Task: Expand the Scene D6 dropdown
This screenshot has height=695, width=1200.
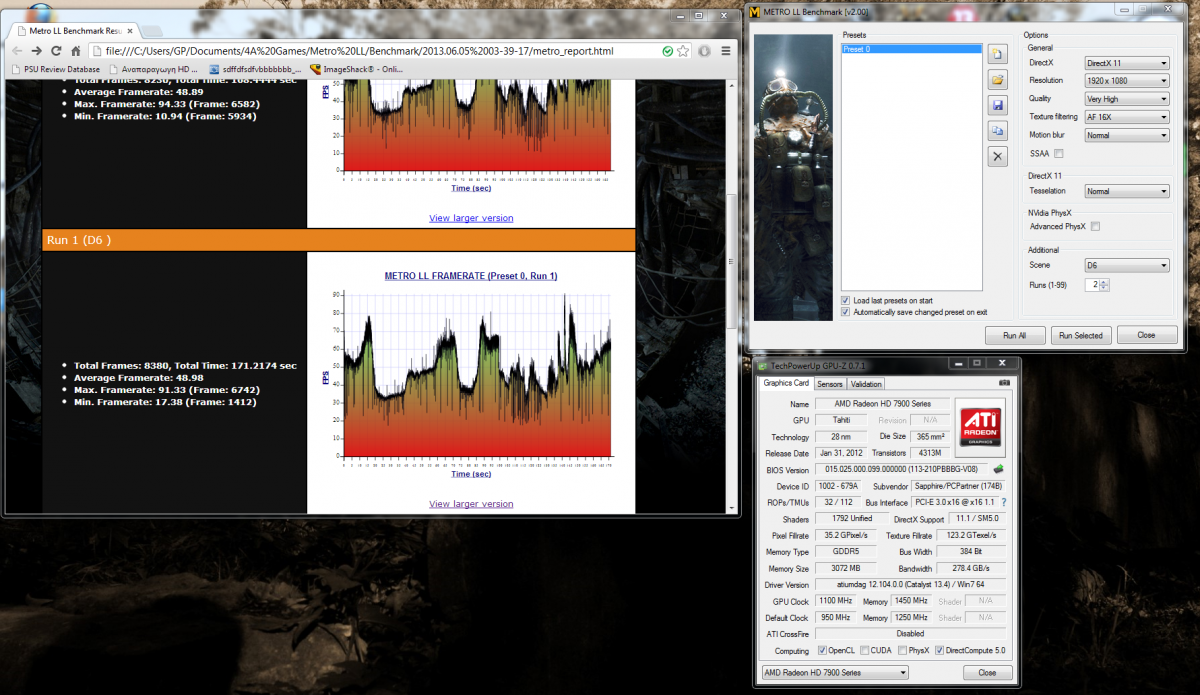Action: 1127,265
